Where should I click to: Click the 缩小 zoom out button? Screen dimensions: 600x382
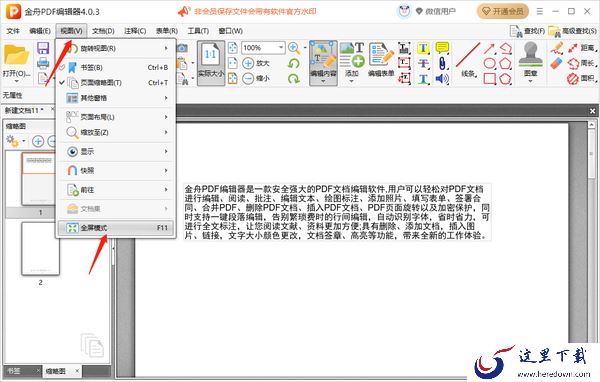[256, 78]
